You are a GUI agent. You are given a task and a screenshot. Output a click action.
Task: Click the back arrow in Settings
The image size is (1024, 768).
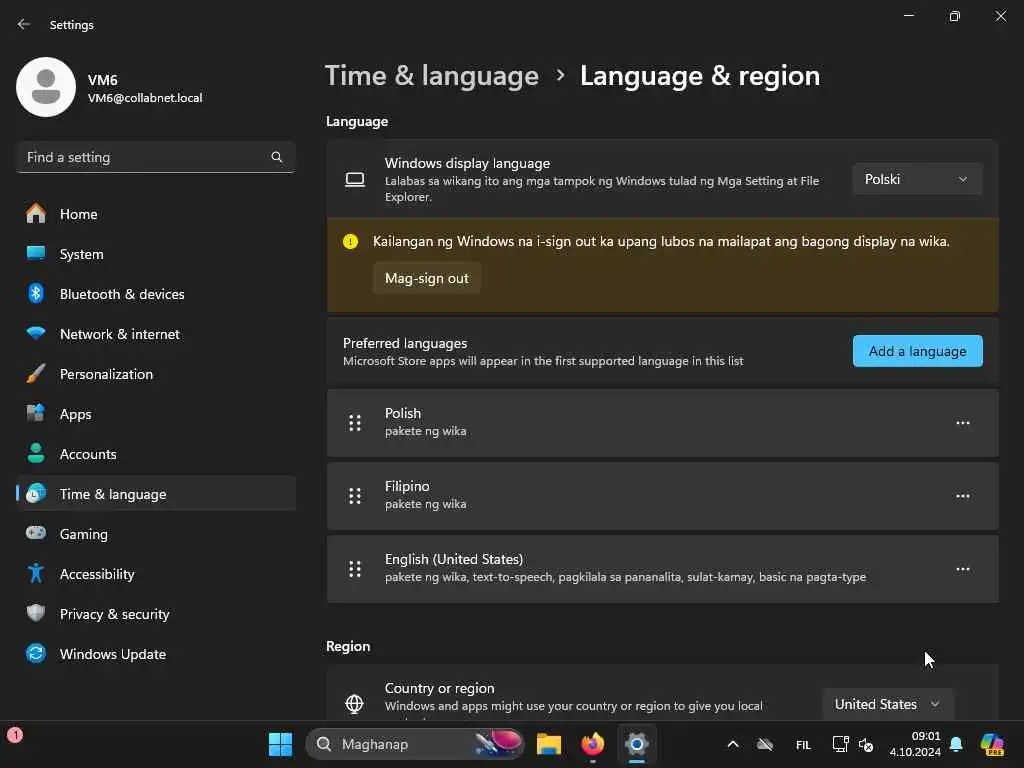[x=24, y=24]
